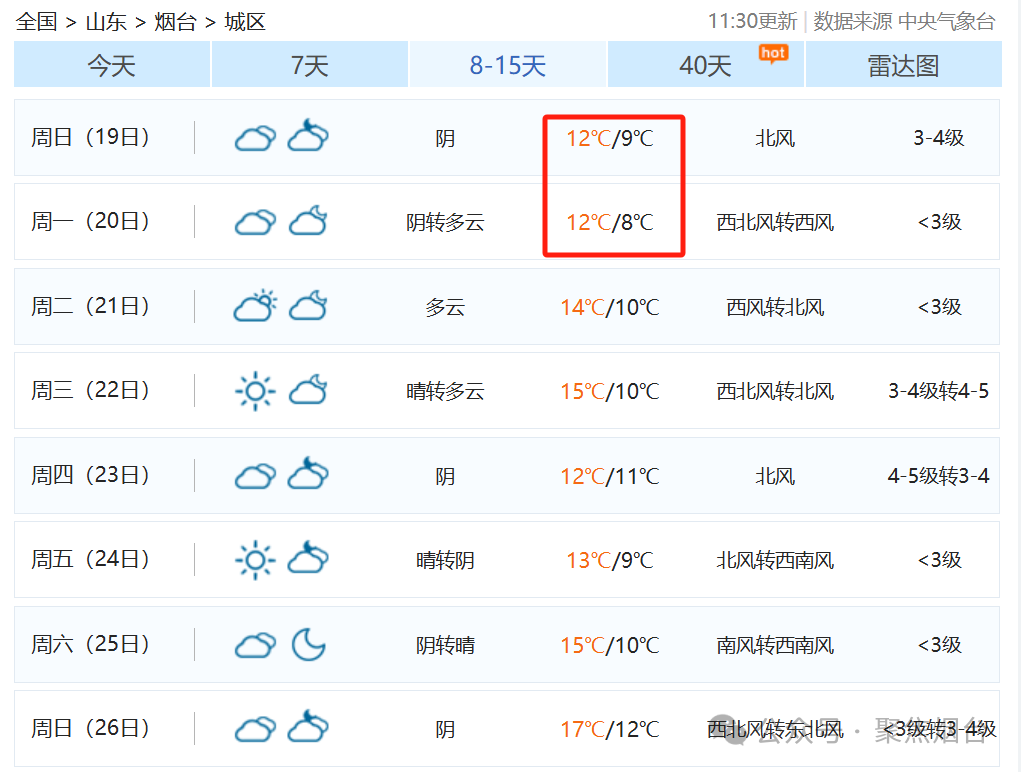Click the 17℃/12℃ temperature for 周日 (26日)

(x=609, y=729)
